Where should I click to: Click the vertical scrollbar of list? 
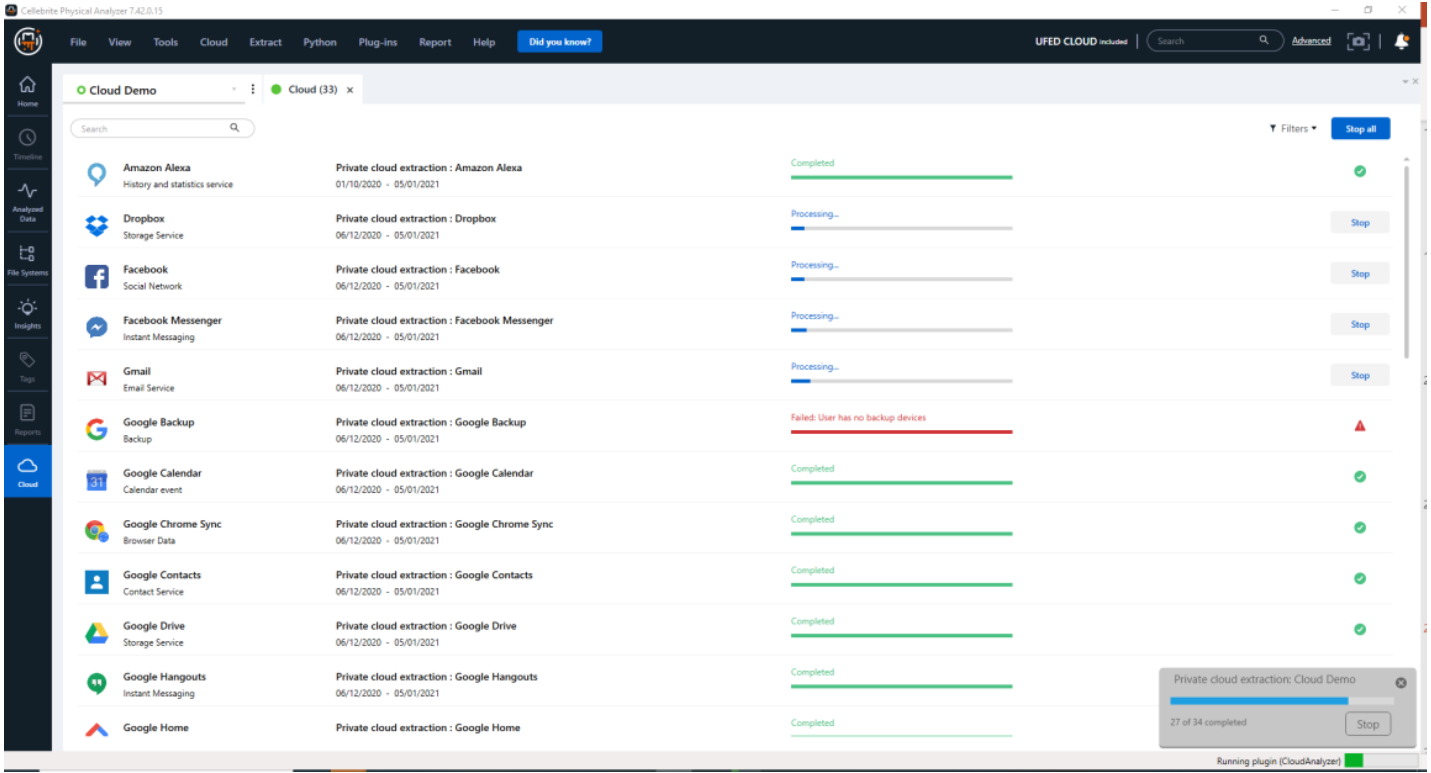click(1407, 260)
